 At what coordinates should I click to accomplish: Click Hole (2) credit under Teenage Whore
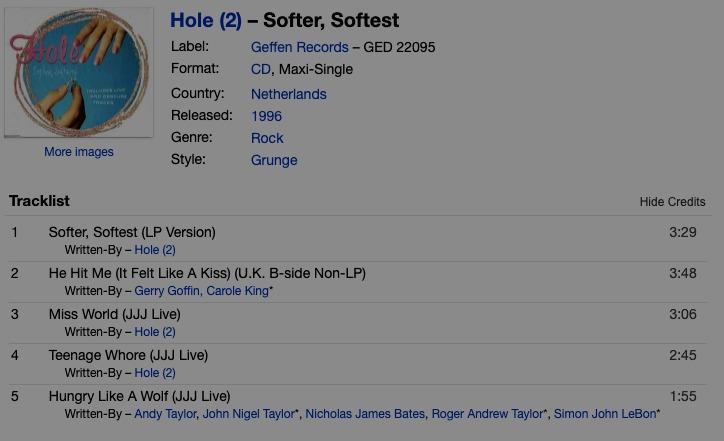pyautogui.click(x=155, y=373)
